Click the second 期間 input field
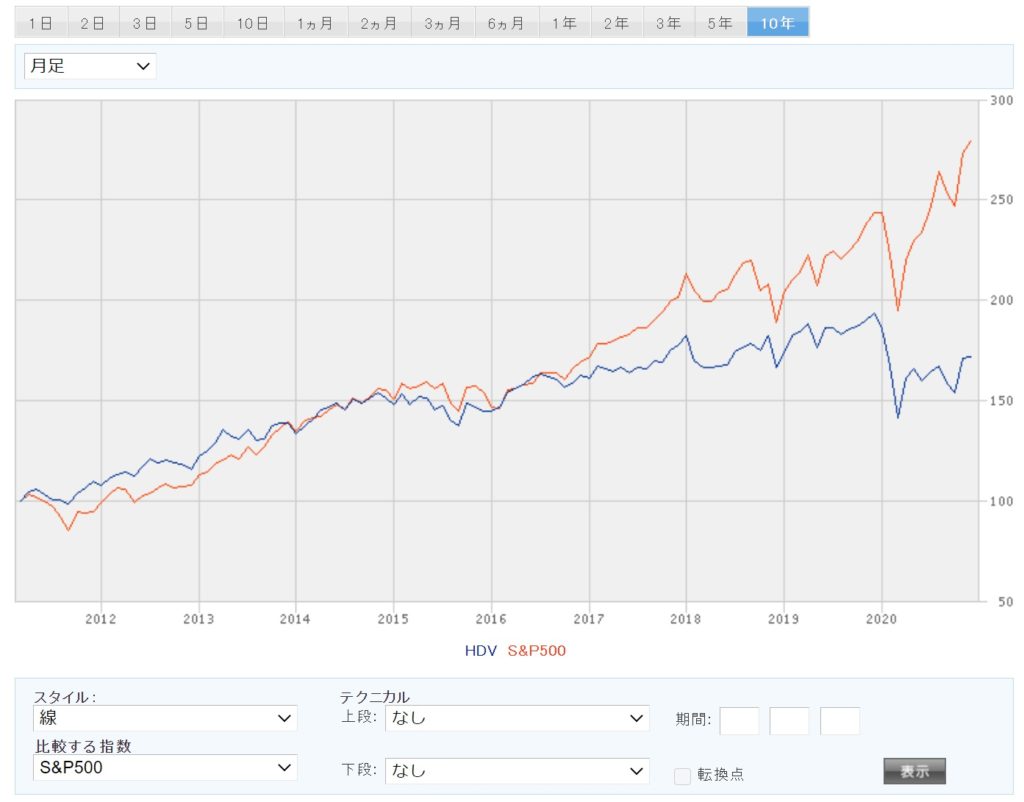 click(790, 720)
